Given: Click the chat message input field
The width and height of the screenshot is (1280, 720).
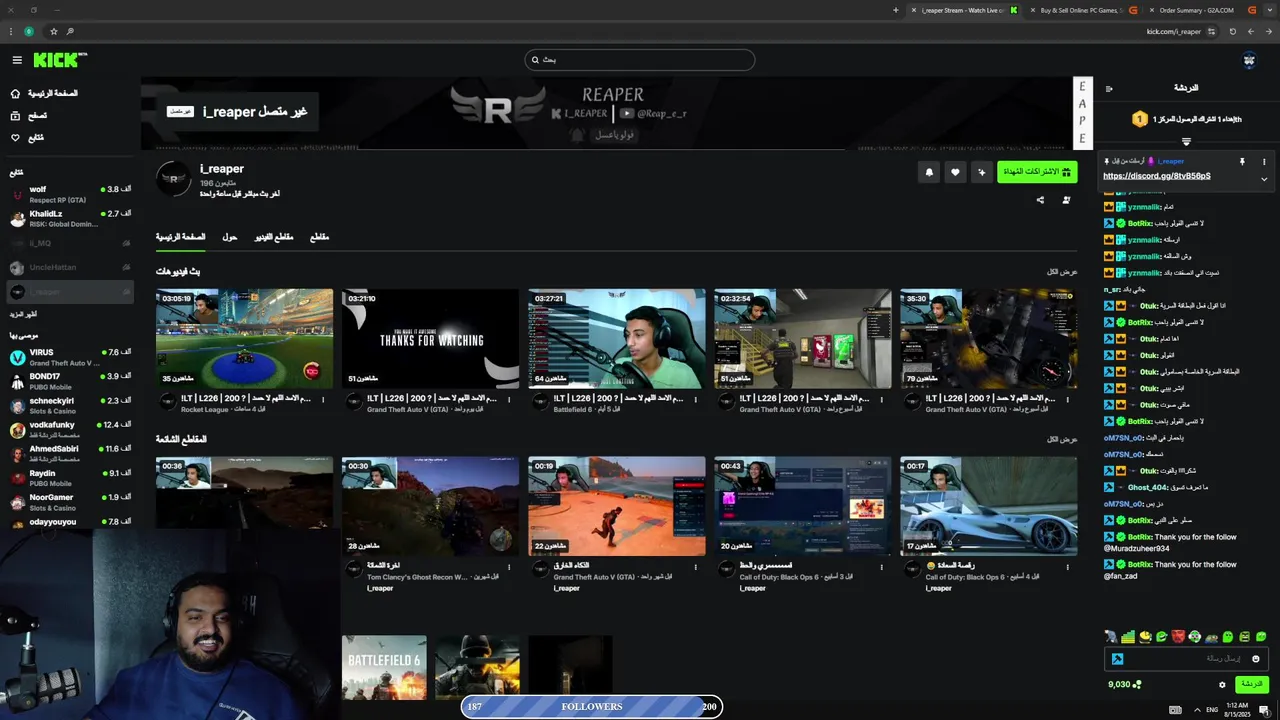Looking at the screenshot, I should pyautogui.click(x=1187, y=658).
